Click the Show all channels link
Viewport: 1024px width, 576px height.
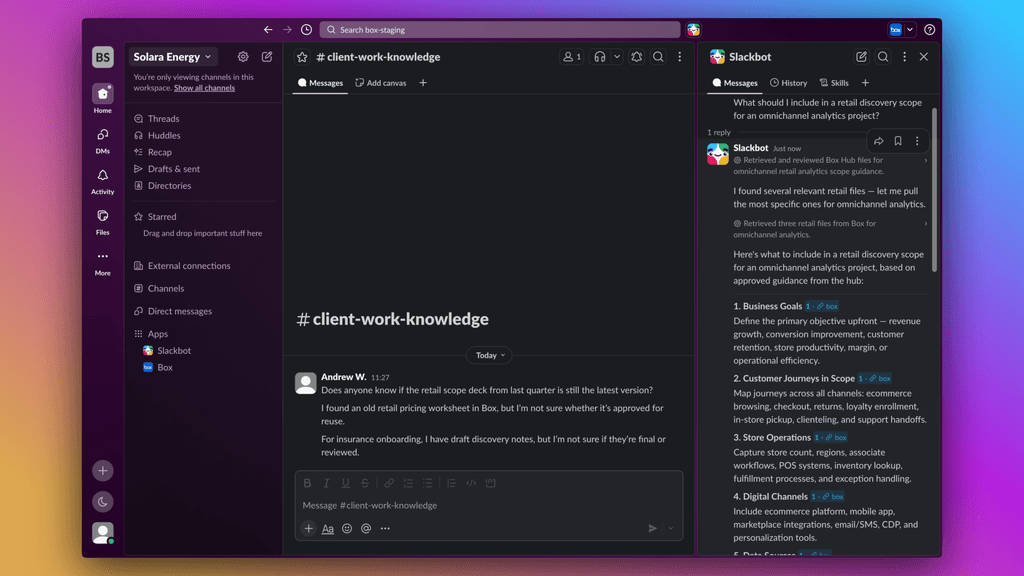coord(204,88)
